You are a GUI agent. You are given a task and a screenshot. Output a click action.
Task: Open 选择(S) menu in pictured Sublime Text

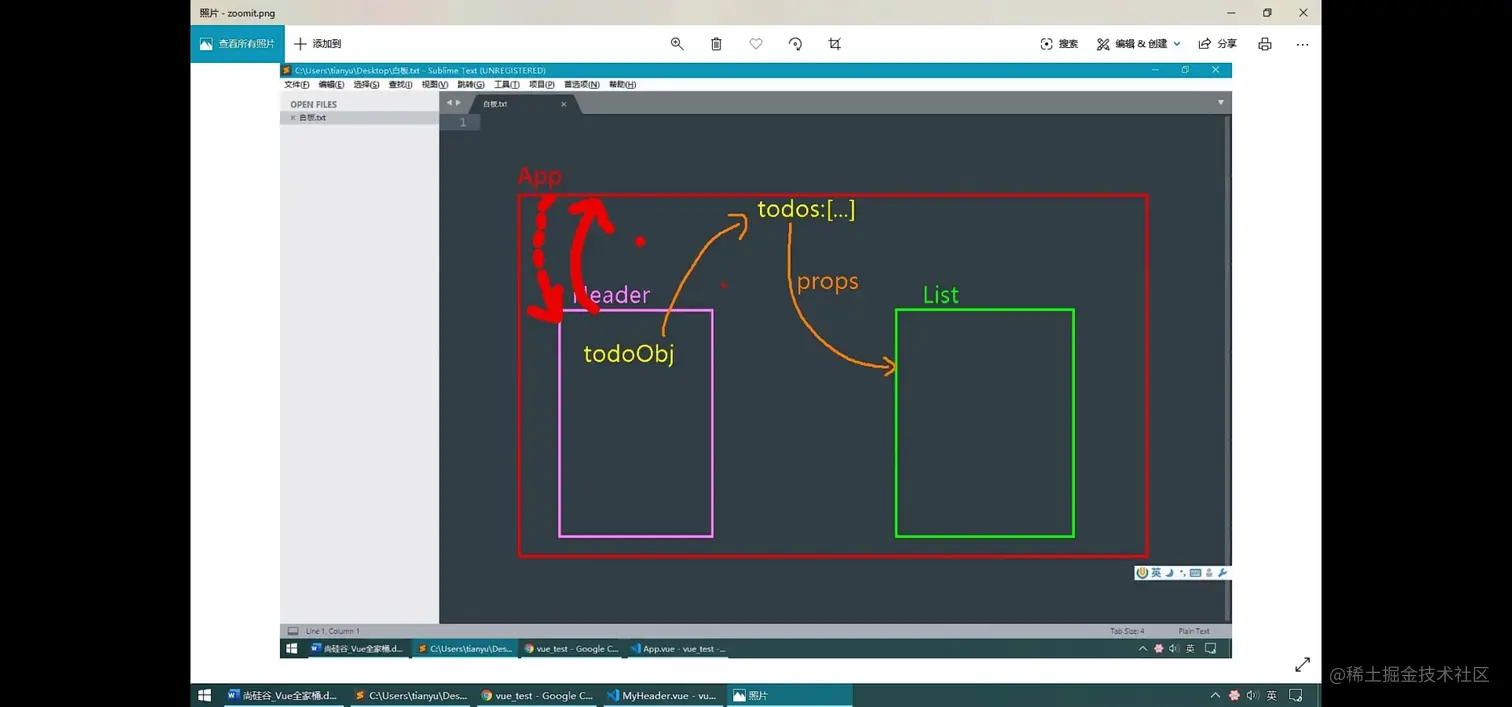coord(367,85)
